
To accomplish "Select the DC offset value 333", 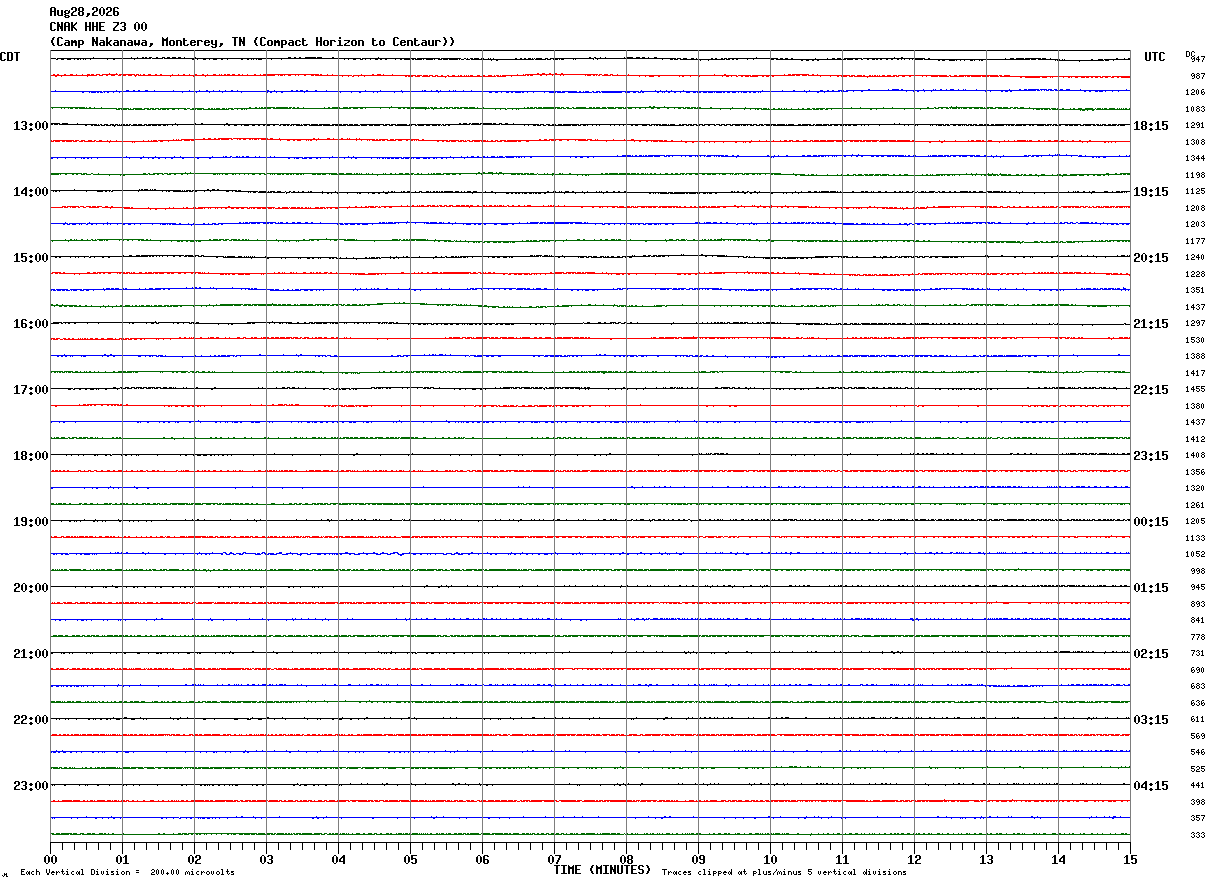I will [x=1197, y=835].
